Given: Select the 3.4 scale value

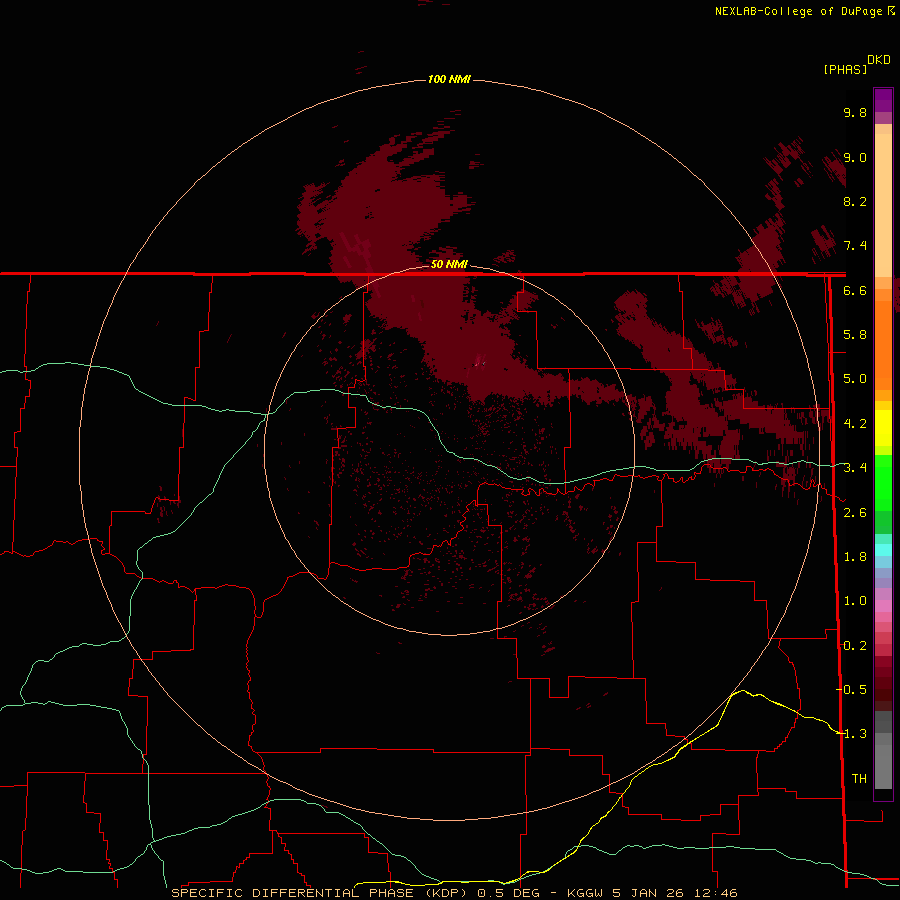Looking at the screenshot, I should (x=855, y=468).
